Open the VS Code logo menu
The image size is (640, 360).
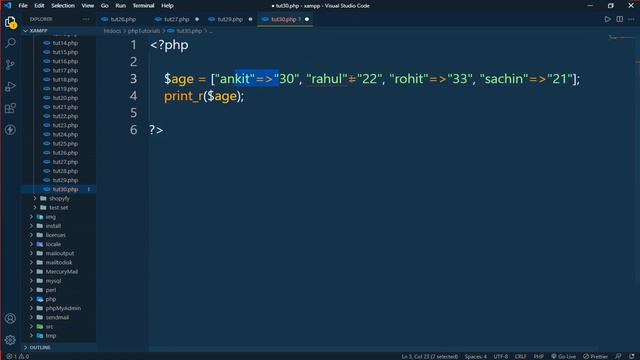coord(8,6)
